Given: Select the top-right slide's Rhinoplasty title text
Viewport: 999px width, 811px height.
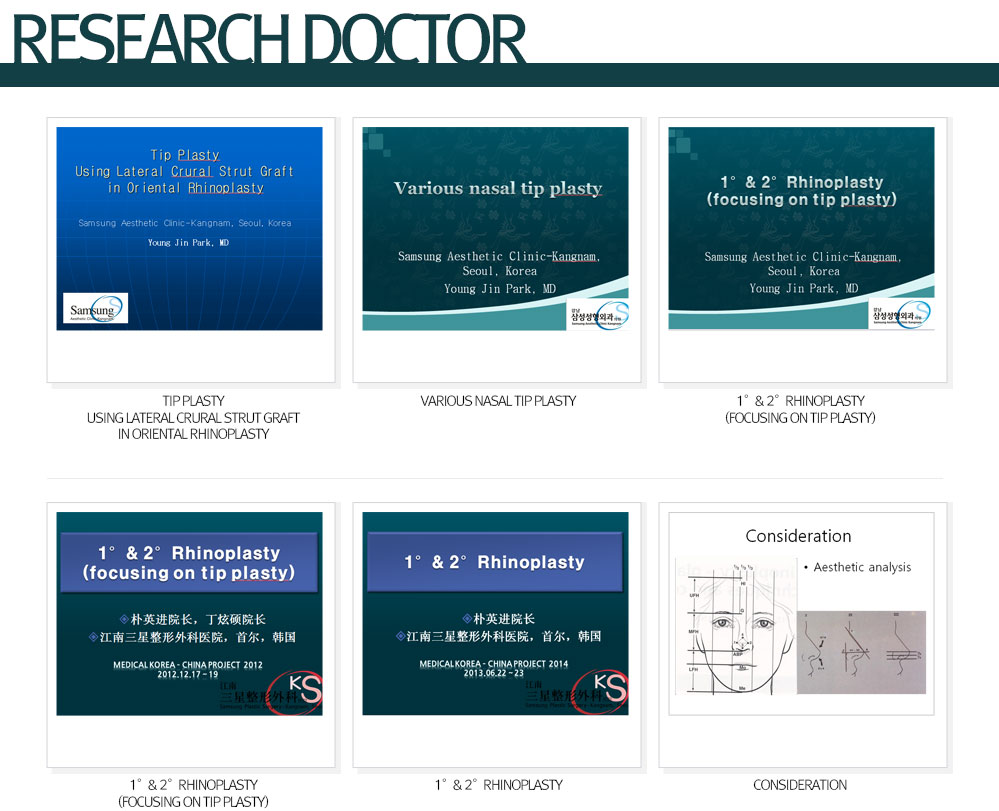Looking at the screenshot, I should pos(801,190).
